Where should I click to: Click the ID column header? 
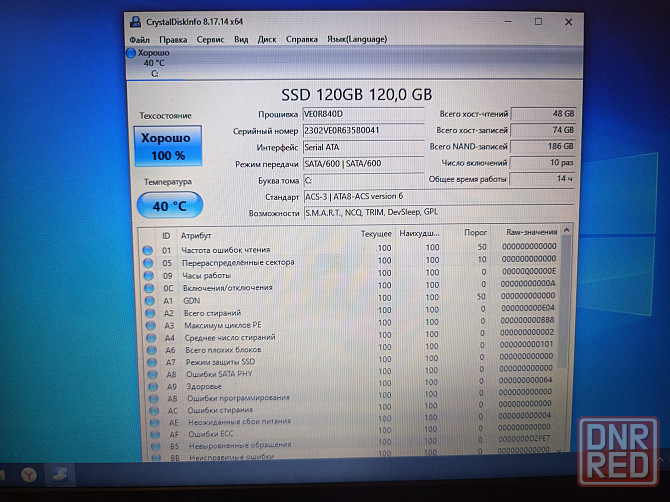[x=166, y=236]
